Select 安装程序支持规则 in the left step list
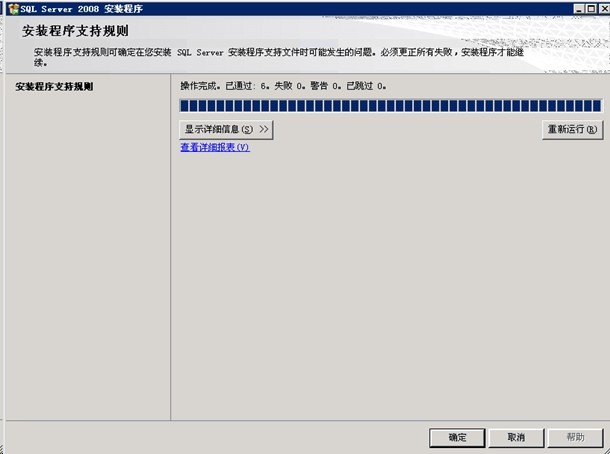This screenshot has height=454, width=610. [x=54, y=86]
